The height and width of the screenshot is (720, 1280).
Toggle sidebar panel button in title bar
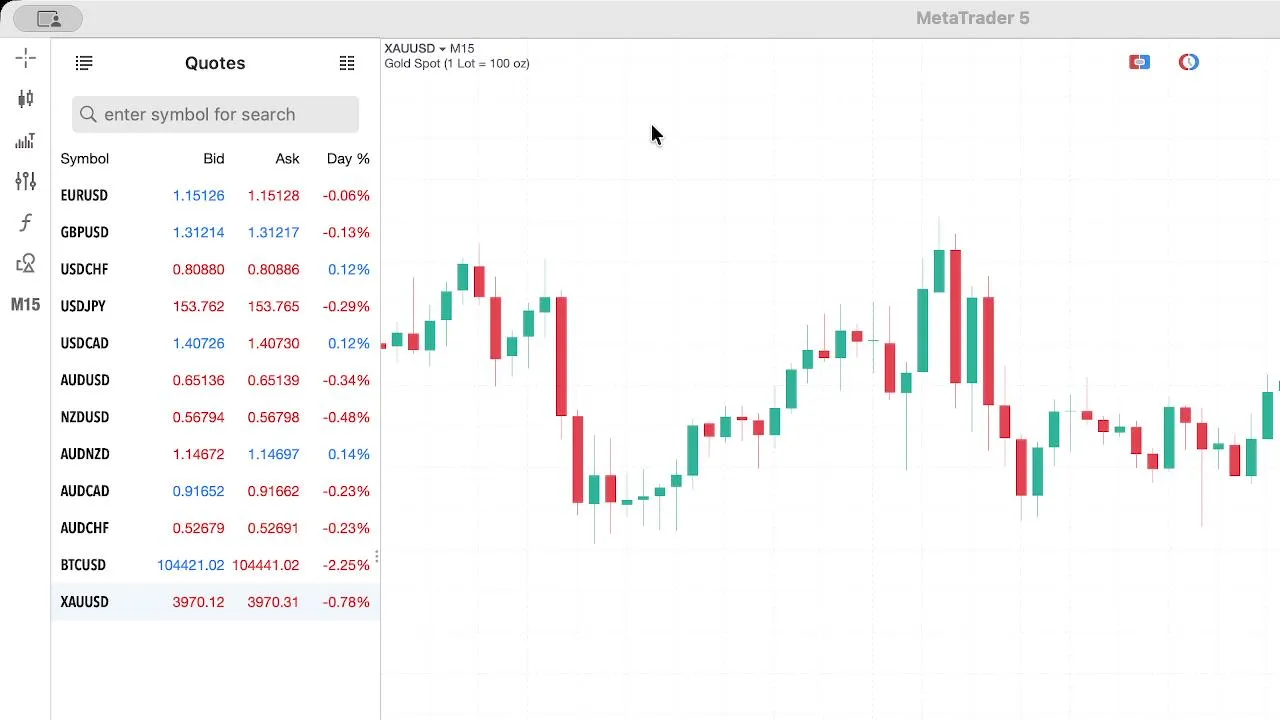tap(48, 18)
